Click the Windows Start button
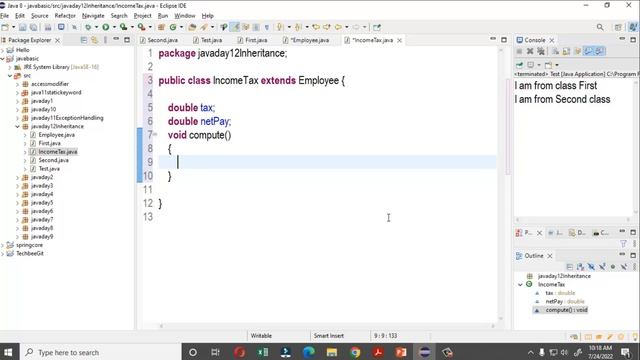Viewport: 640px width, 360px height. point(8,352)
